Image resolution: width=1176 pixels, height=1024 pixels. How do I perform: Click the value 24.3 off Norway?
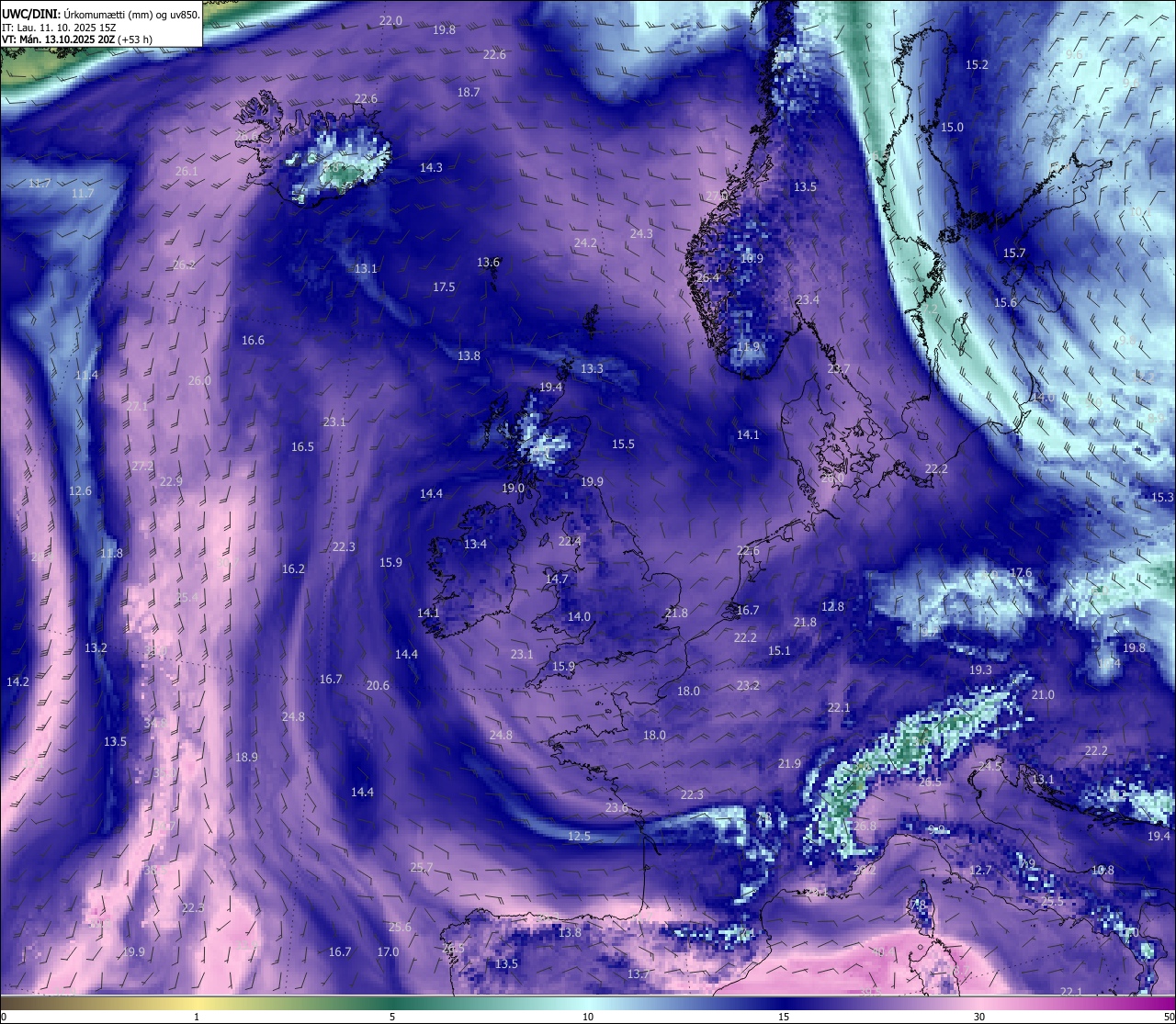[x=641, y=233]
